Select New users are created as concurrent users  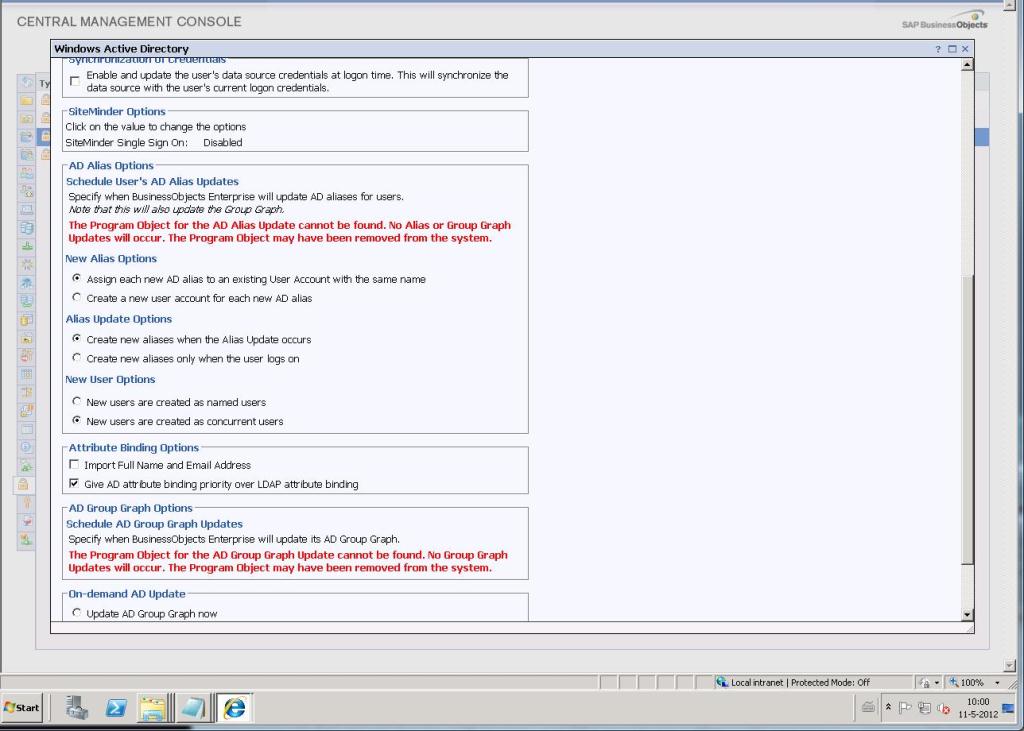tap(76, 421)
